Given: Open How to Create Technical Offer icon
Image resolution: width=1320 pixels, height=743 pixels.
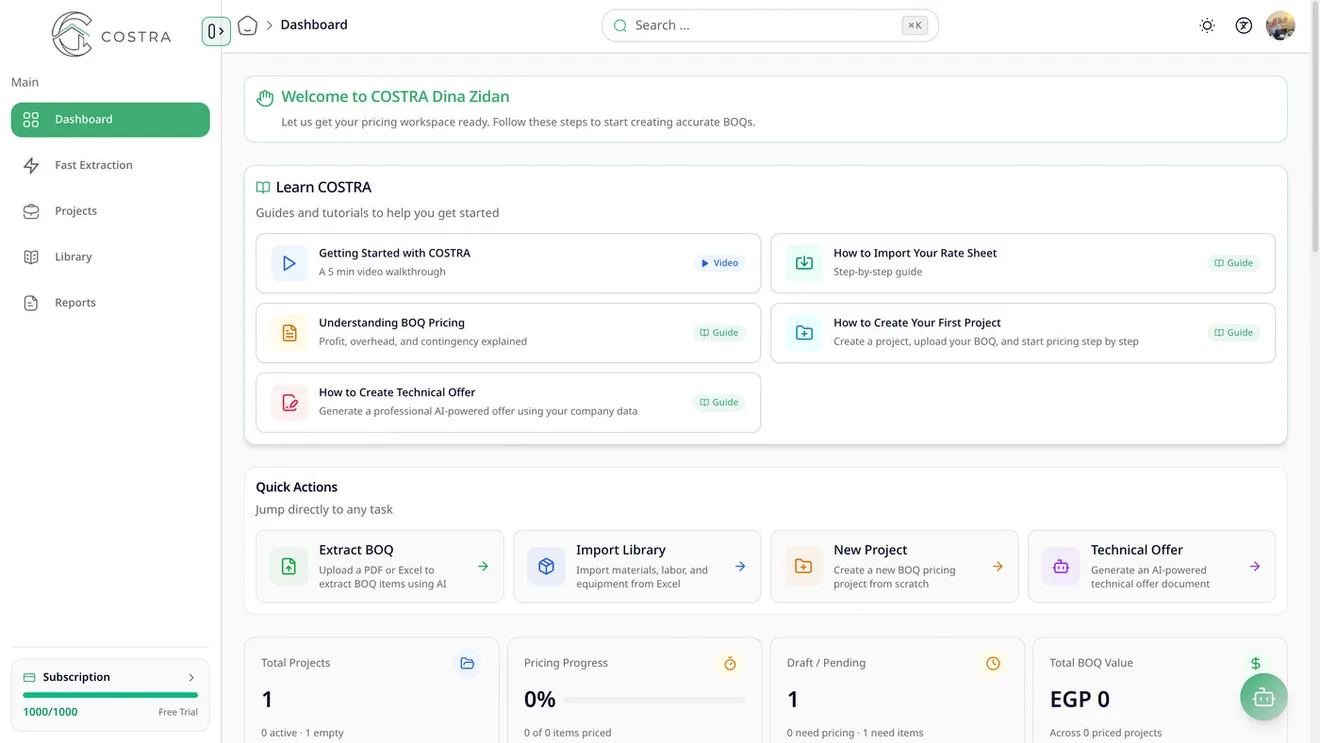Looking at the screenshot, I should click(x=289, y=403).
